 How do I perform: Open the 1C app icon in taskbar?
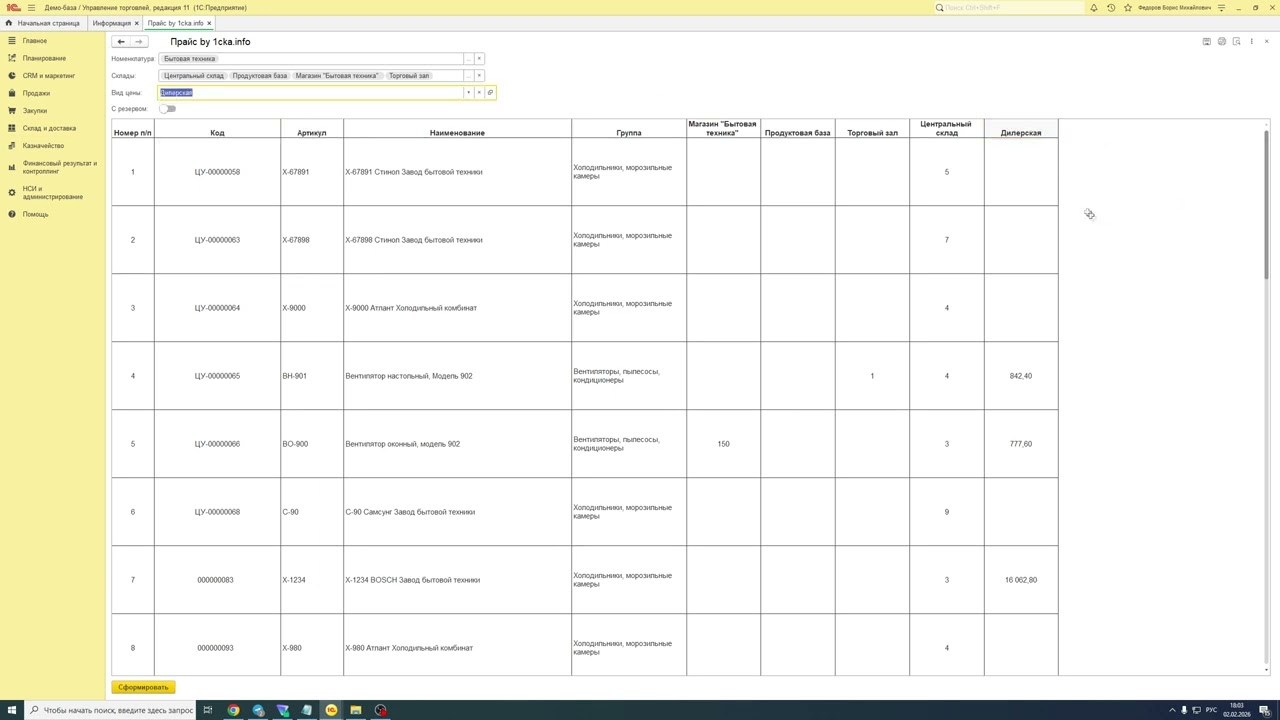click(331, 710)
